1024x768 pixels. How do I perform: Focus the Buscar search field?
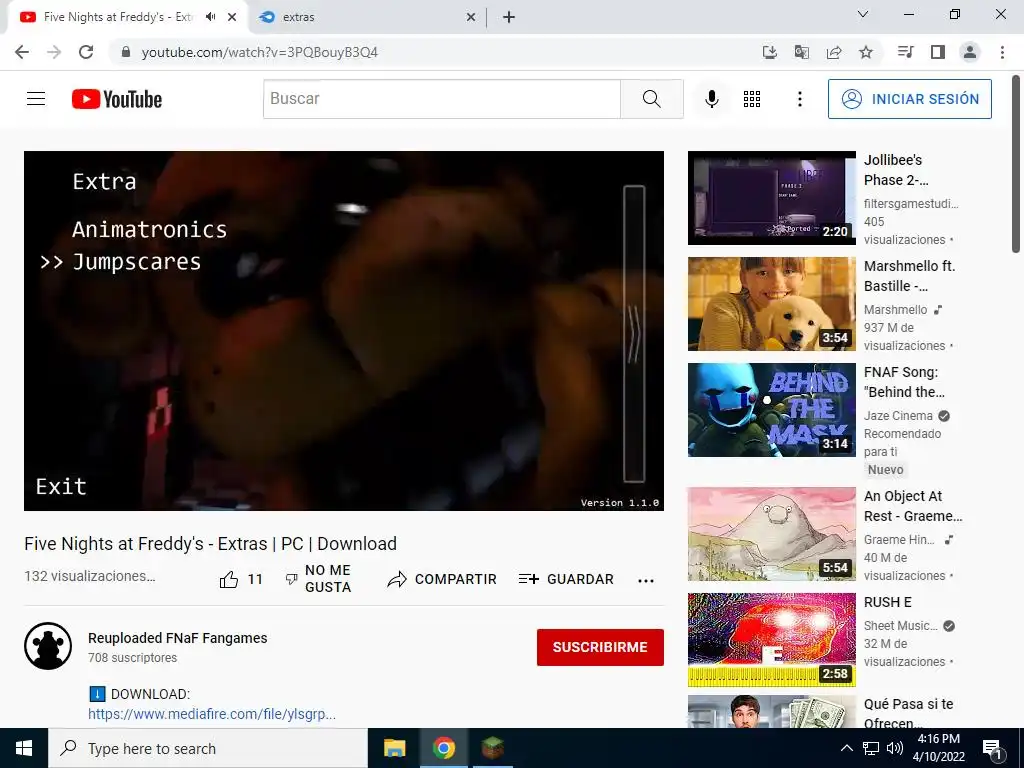pyautogui.click(x=441, y=99)
